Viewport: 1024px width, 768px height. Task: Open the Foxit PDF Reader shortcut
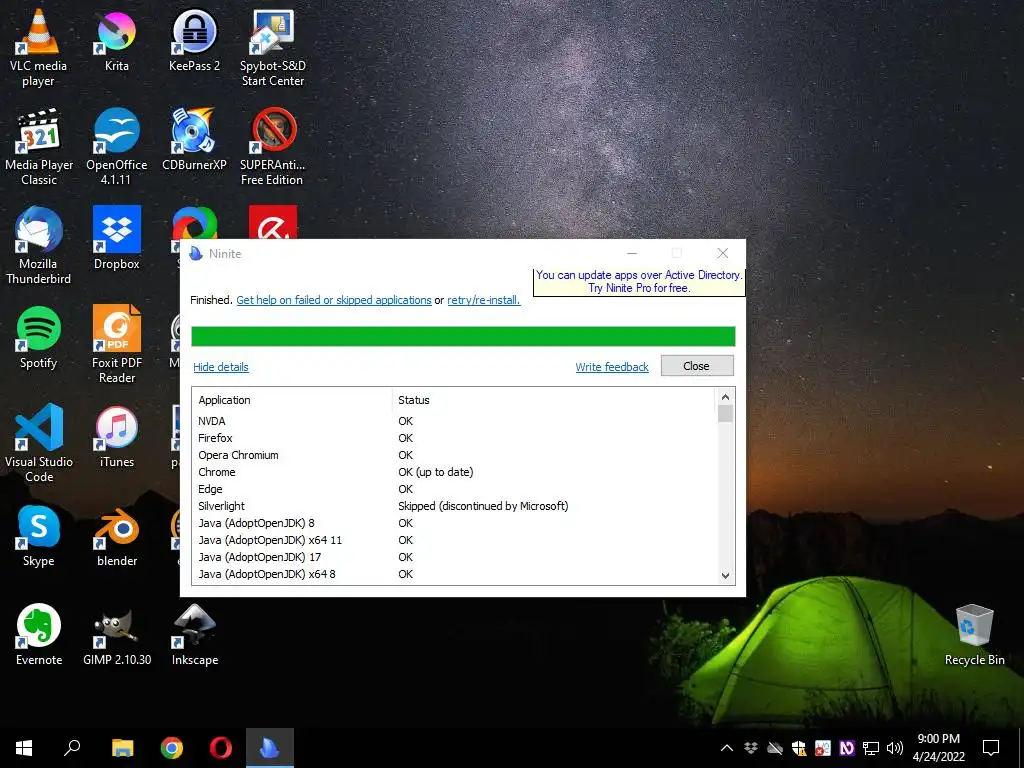click(x=117, y=346)
